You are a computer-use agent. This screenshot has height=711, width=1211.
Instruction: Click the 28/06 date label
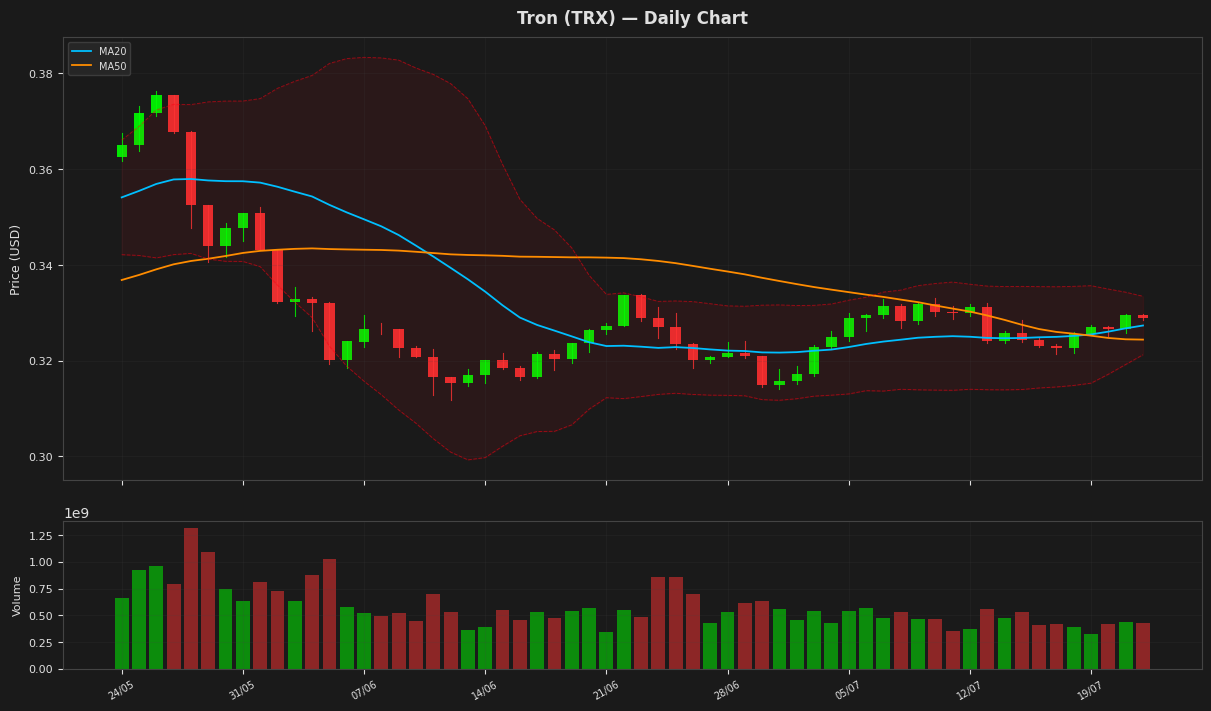click(727, 691)
